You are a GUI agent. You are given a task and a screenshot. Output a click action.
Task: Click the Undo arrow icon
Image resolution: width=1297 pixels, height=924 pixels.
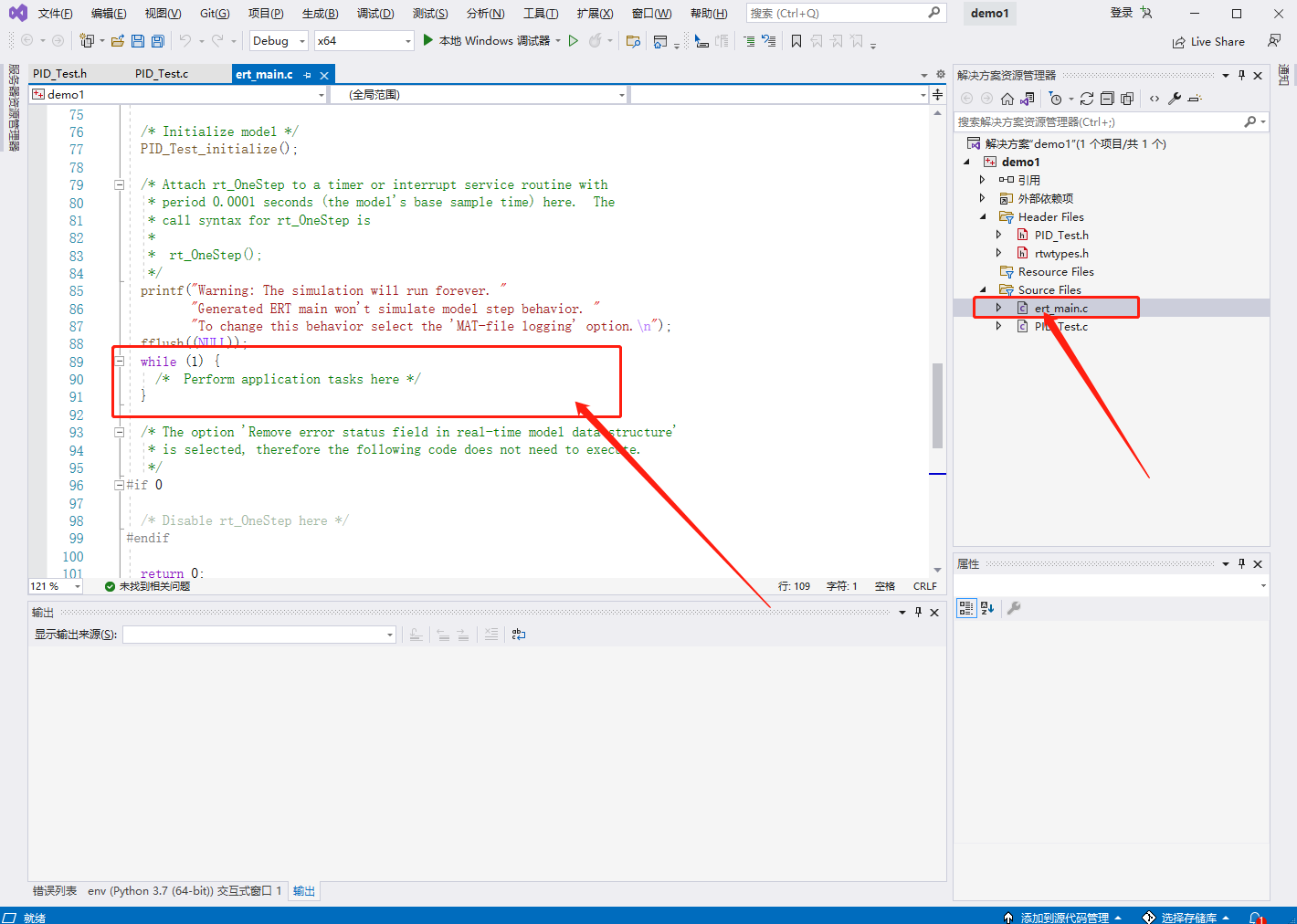click(185, 41)
